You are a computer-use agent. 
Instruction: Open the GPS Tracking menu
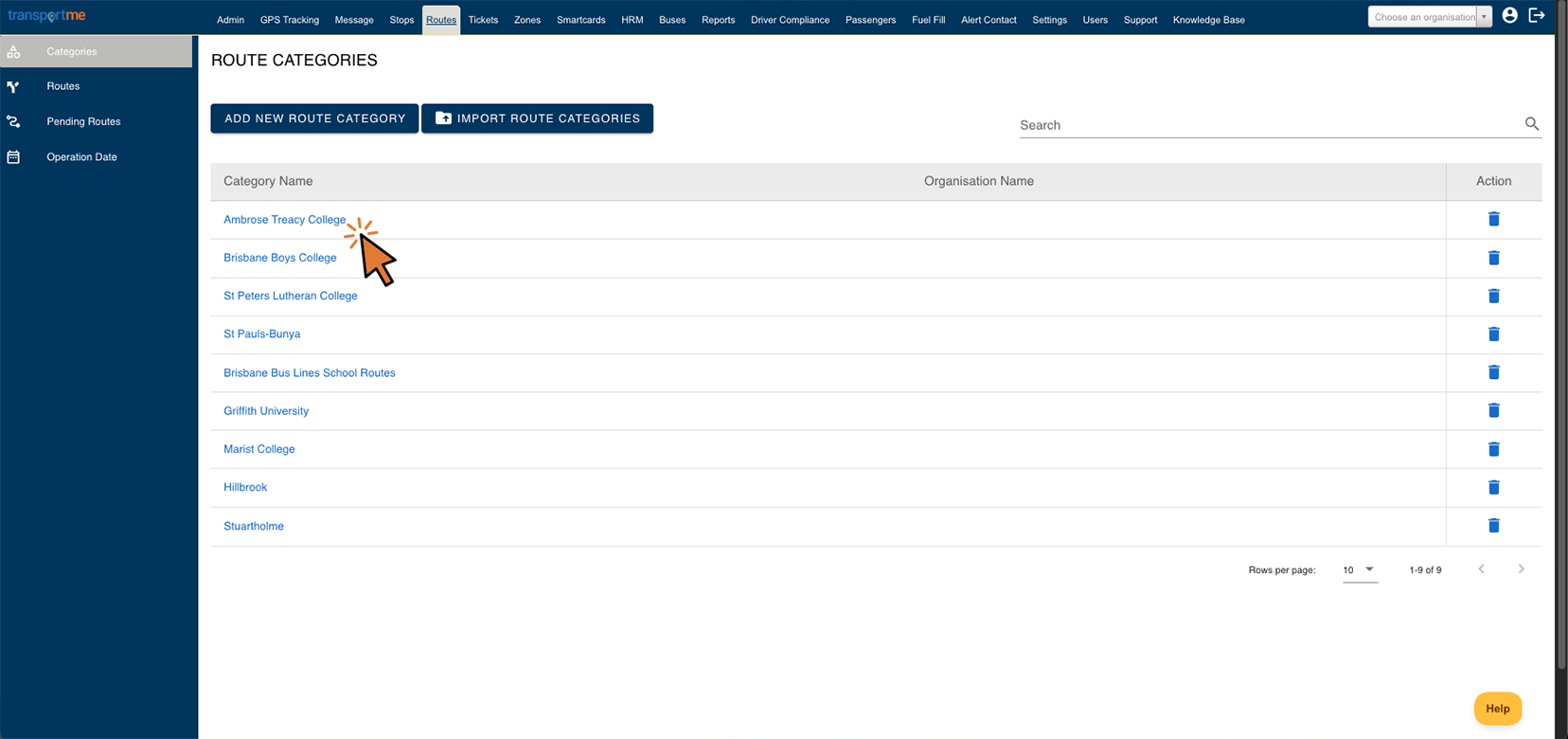pyautogui.click(x=290, y=20)
